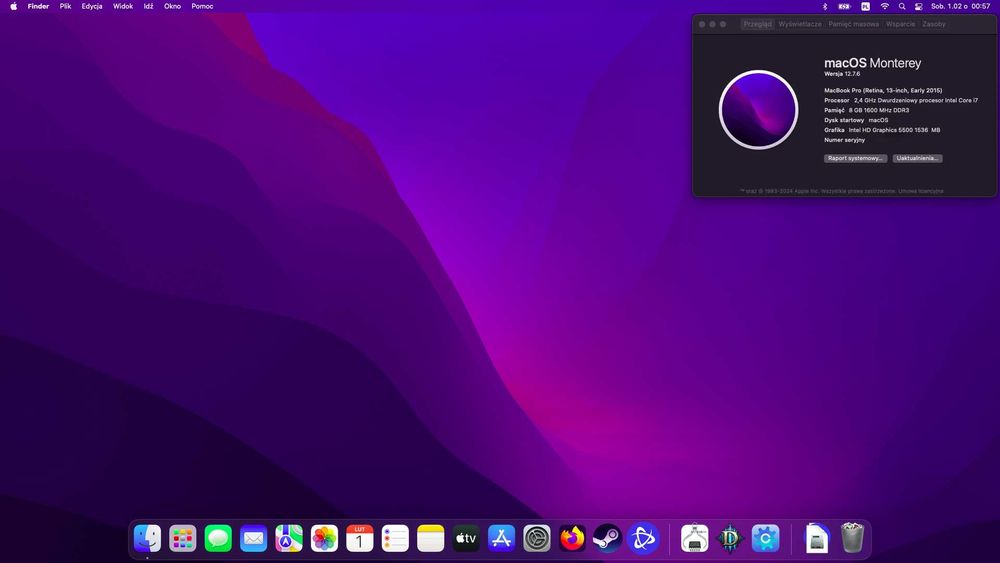Click the macOS Monterey round logo image
The height and width of the screenshot is (563, 1000).
pyautogui.click(x=758, y=110)
